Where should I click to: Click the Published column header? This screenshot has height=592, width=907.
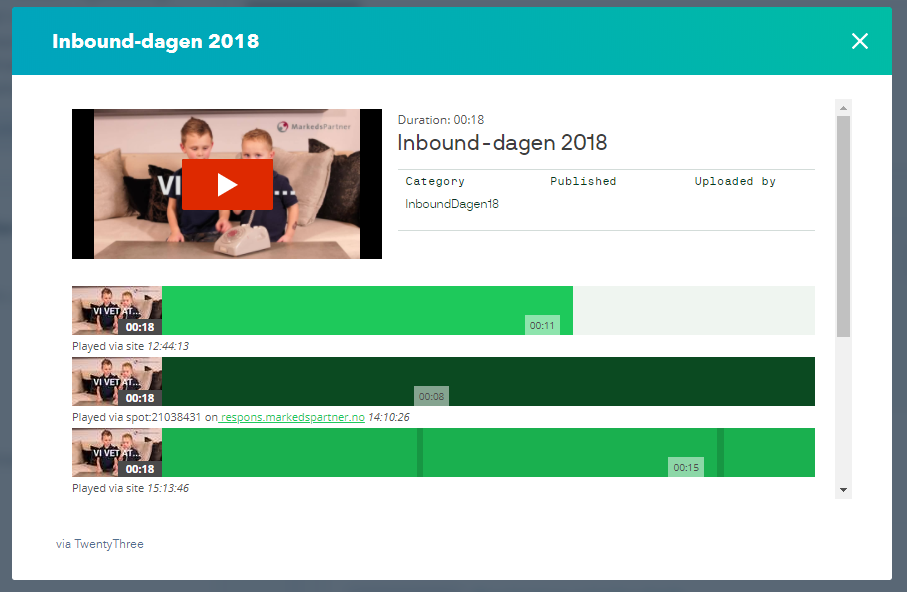583,181
